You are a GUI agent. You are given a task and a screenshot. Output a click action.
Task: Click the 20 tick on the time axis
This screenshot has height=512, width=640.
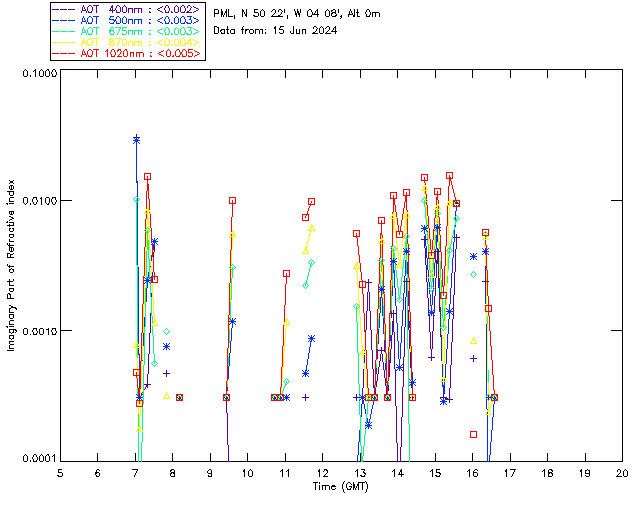[622, 473]
